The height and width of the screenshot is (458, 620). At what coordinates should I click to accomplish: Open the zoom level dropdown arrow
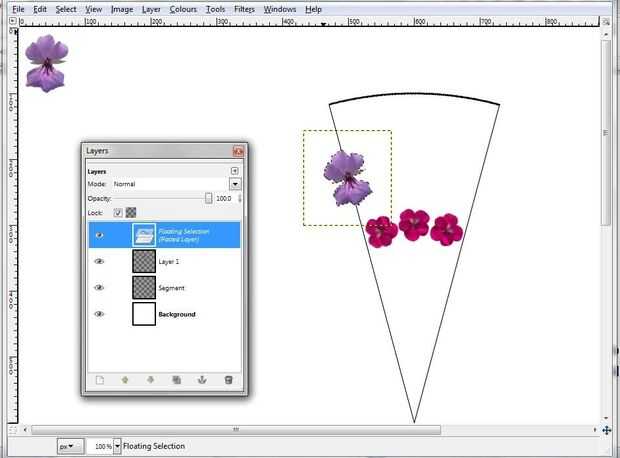click(x=117, y=447)
